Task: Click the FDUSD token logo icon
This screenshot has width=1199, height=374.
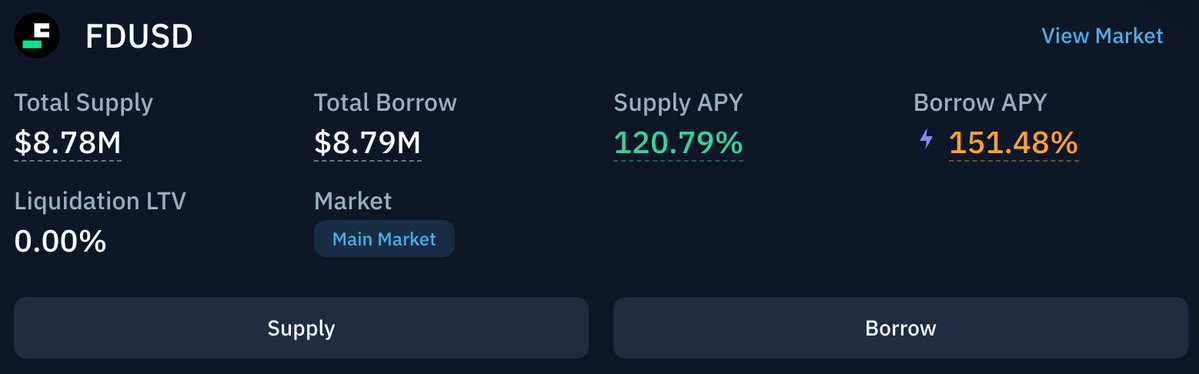Action: [x=37, y=35]
